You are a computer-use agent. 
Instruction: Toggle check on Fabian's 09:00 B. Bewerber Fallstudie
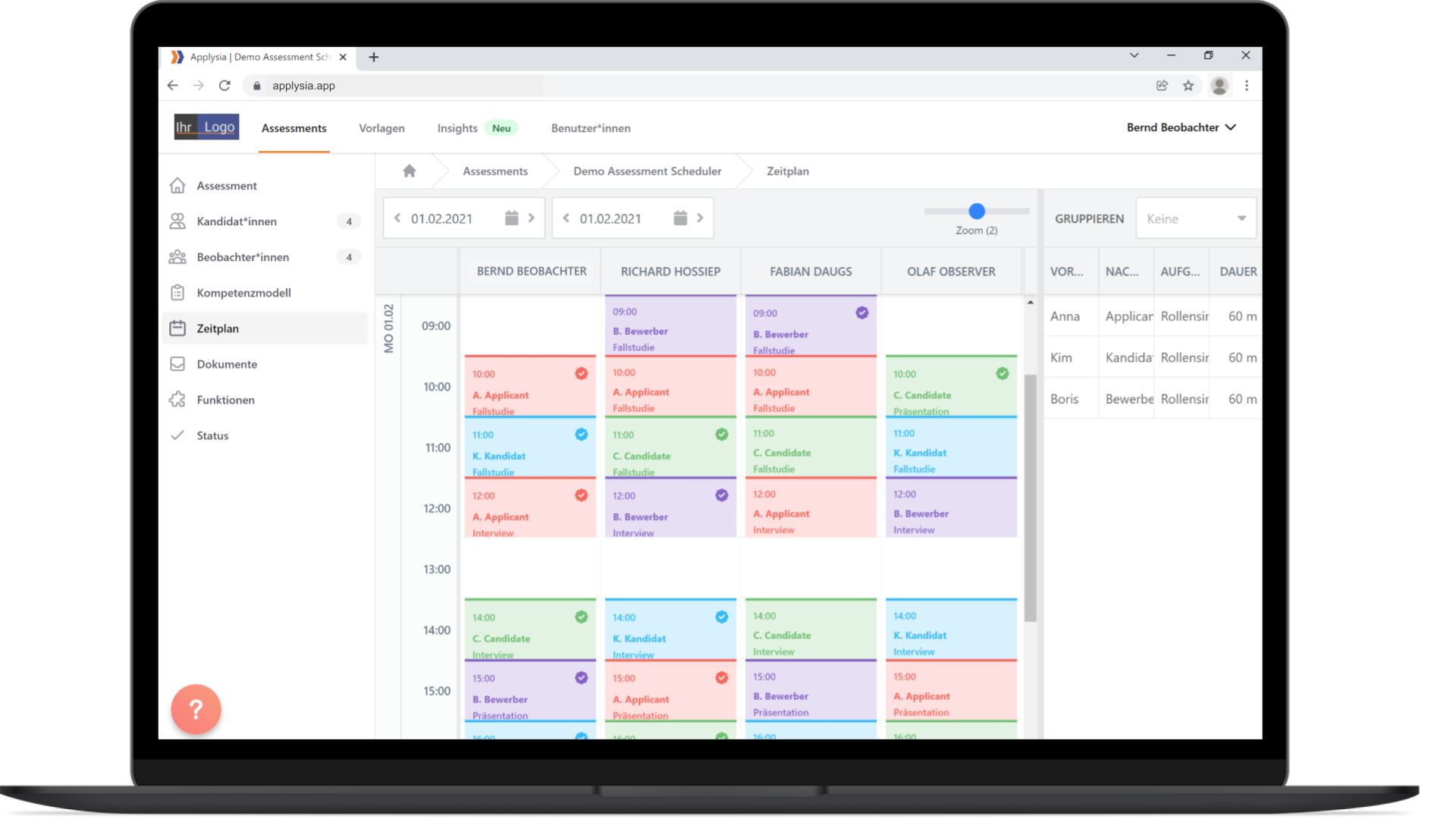[x=862, y=312]
